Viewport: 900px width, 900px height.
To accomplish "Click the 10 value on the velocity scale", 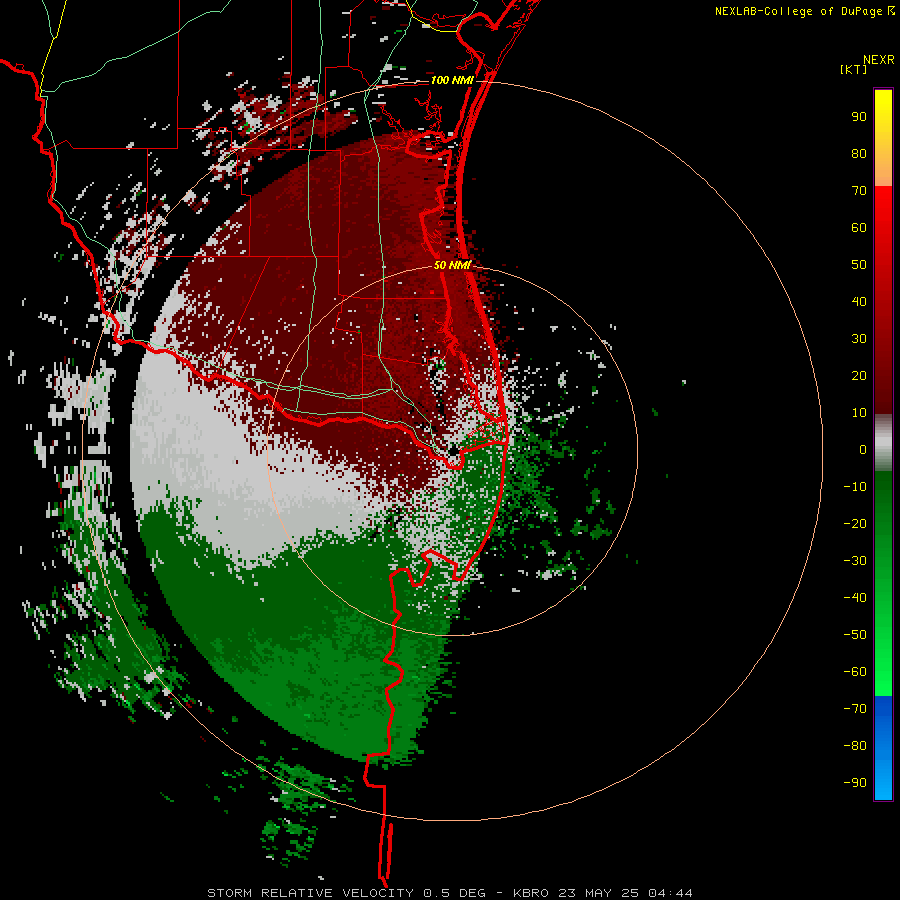I will point(859,413).
